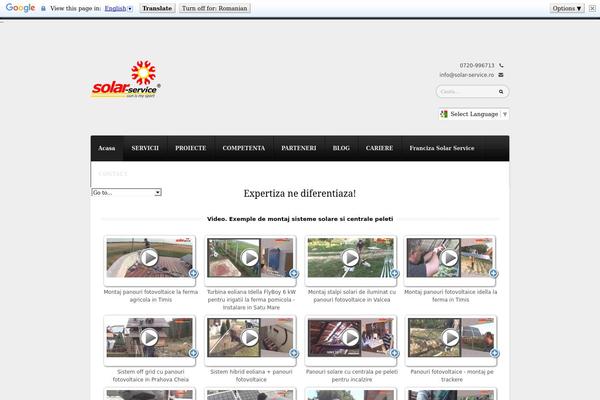Click the Solar-Service logo
The height and width of the screenshot is (400, 600).
point(126,79)
